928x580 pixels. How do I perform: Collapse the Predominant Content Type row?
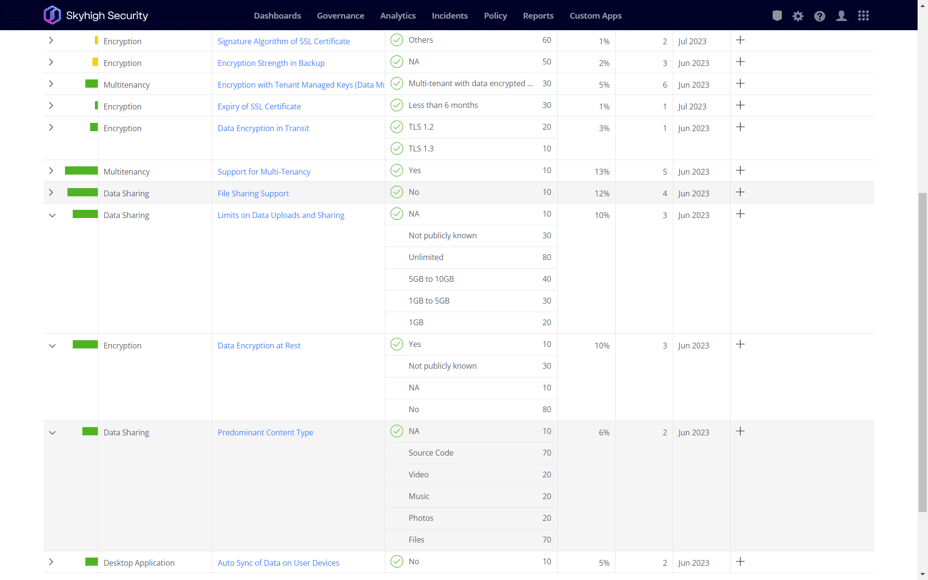(52, 433)
